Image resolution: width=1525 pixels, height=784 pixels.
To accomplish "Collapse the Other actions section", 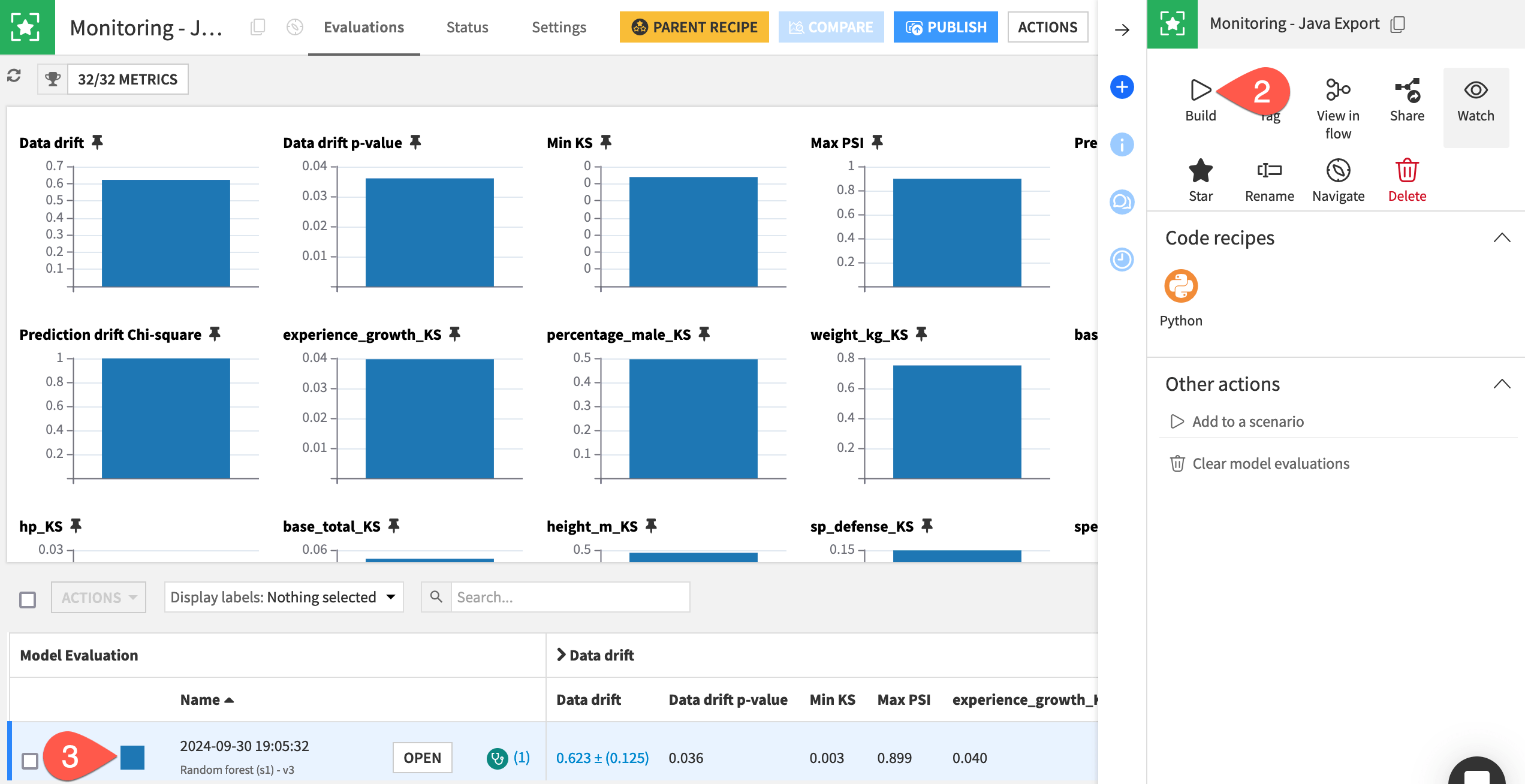I will (x=1502, y=384).
